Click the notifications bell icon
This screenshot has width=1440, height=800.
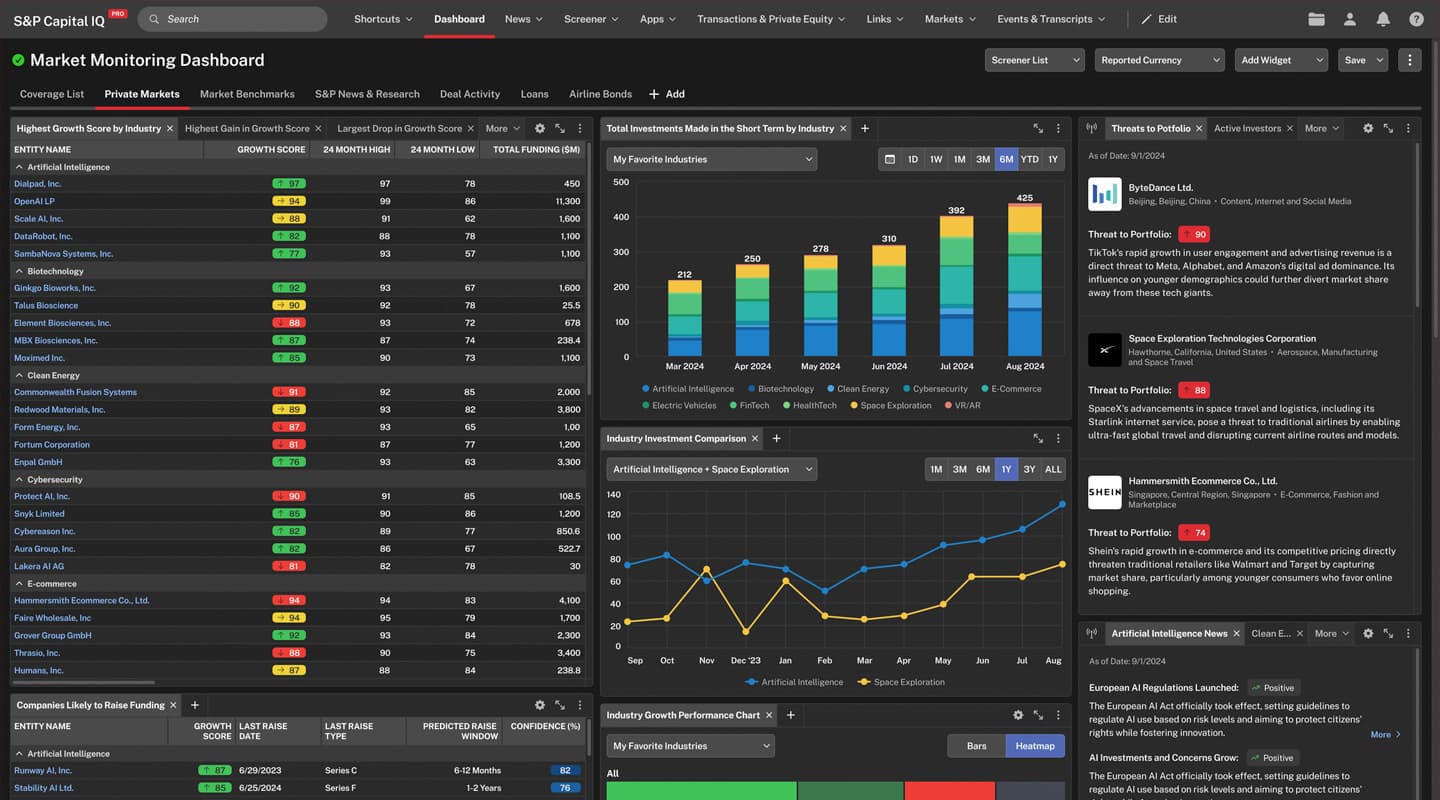coord(1383,19)
